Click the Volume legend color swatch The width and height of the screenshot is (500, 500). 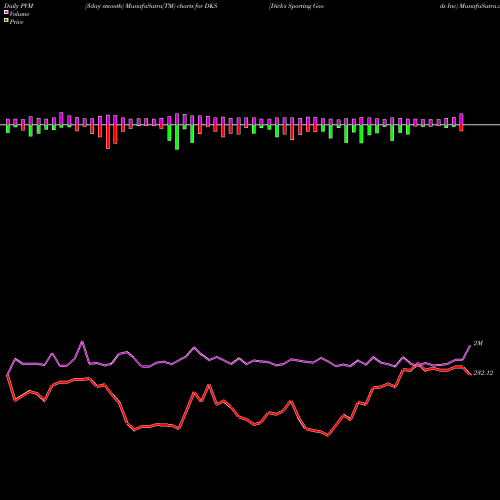[6, 12]
